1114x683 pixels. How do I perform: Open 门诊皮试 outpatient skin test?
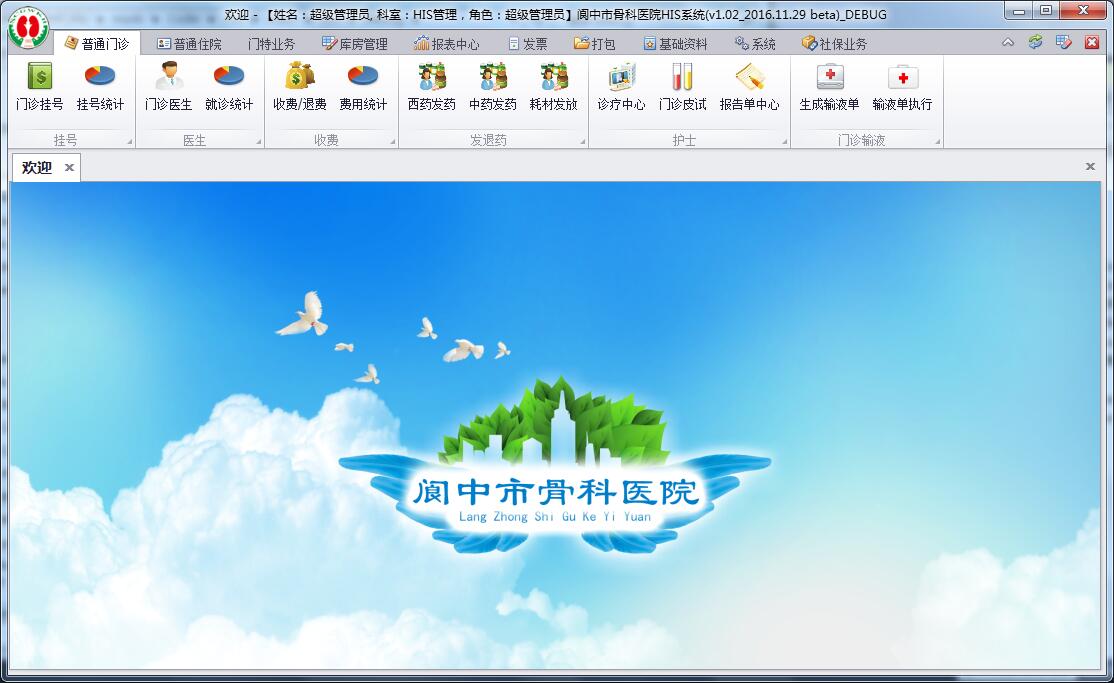683,87
